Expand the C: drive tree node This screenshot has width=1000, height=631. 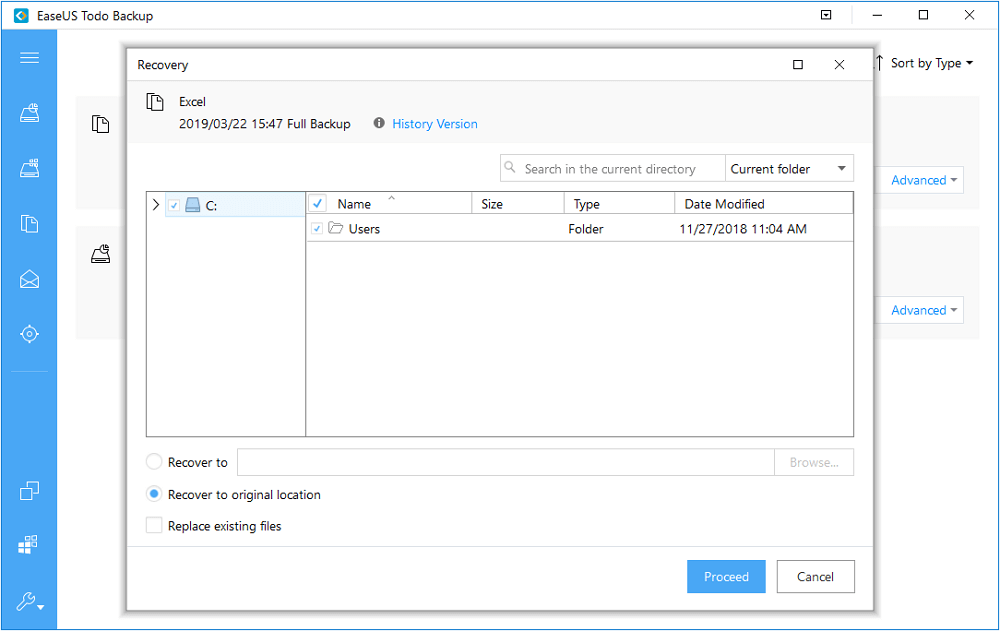pyautogui.click(x=155, y=204)
